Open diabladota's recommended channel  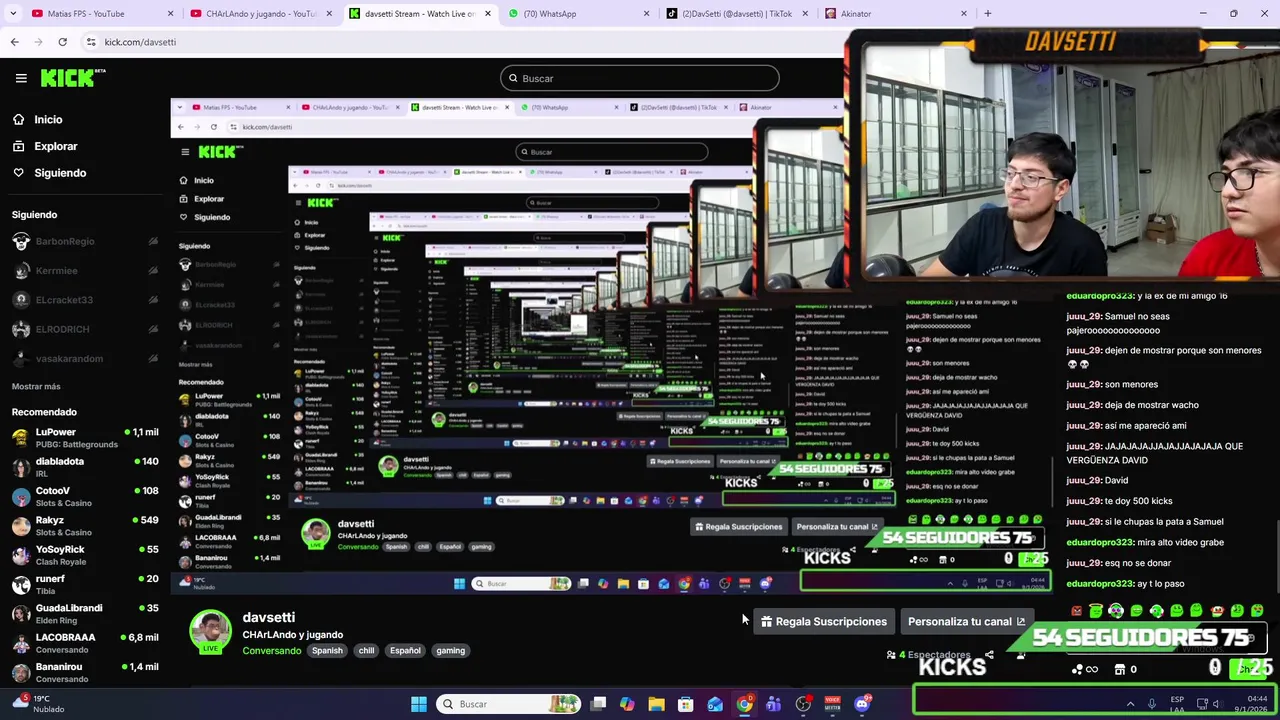click(85, 467)
